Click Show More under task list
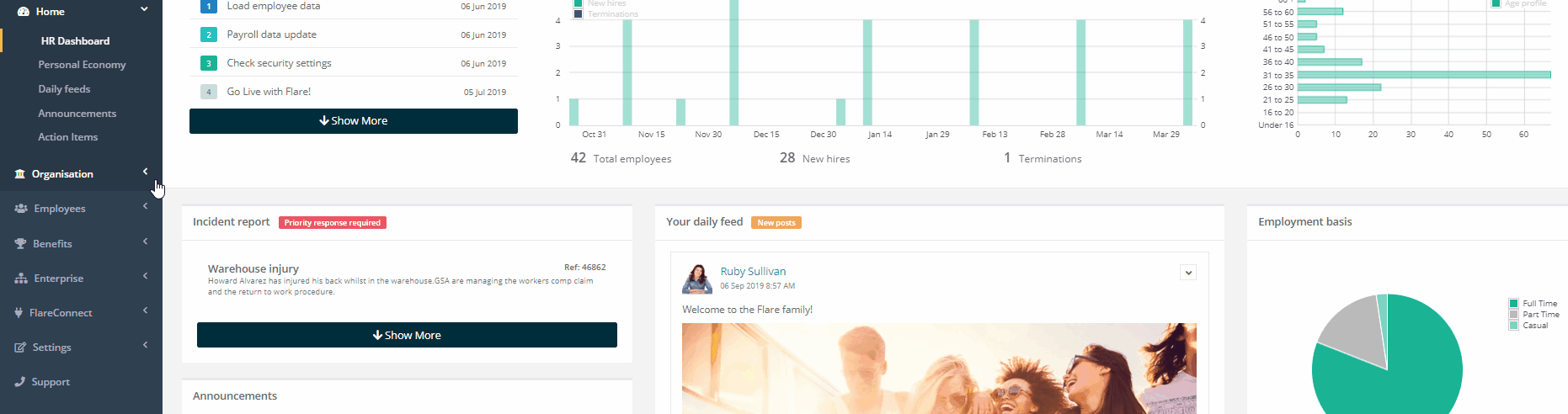Viewport: 1568px width, 414px height. tap(354, 121)
